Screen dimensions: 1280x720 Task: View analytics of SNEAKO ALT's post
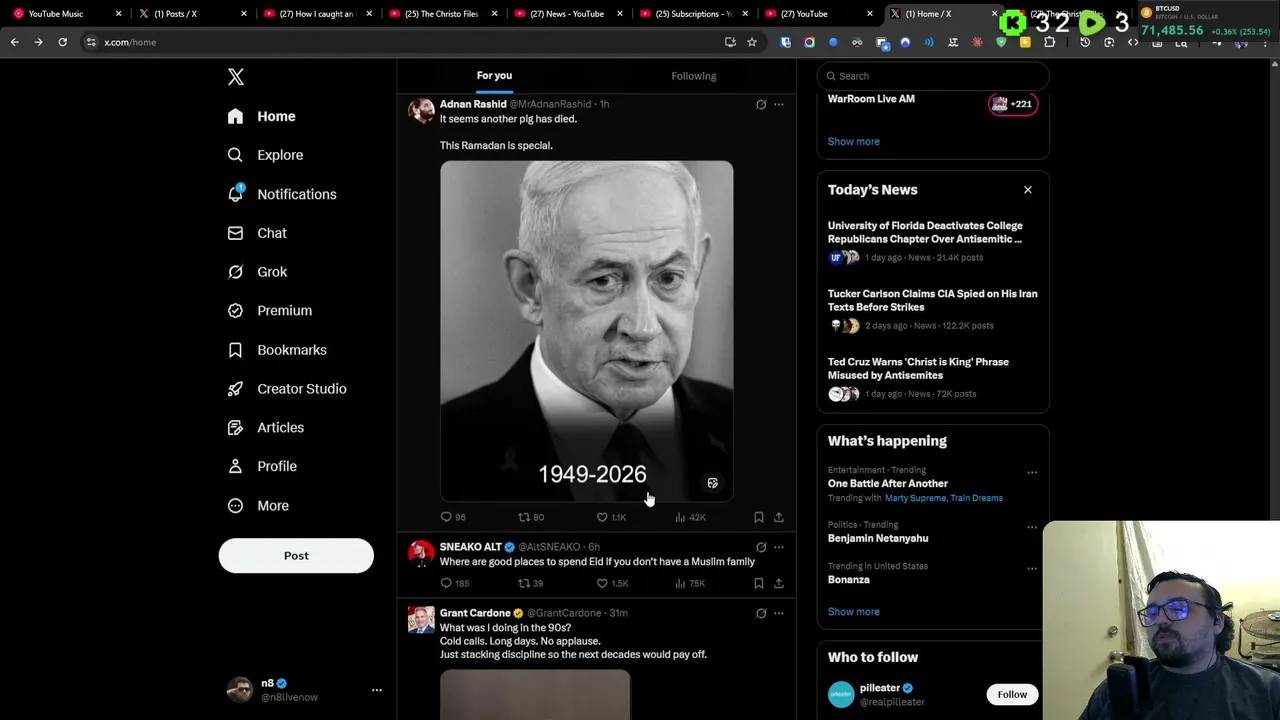click(690, 583)
